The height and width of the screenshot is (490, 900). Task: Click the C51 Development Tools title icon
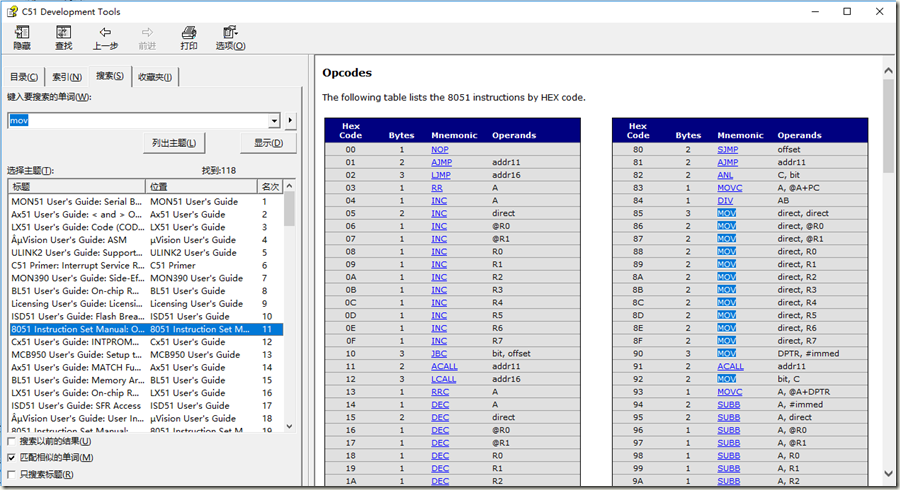click(x=12, y=10)
